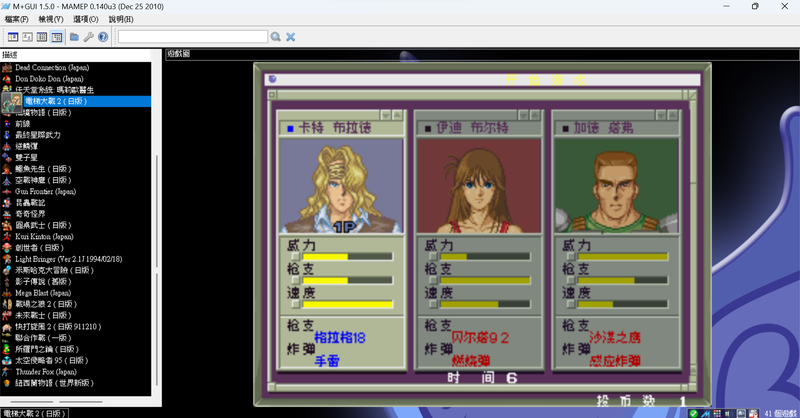Select Mega Blast (Japan) row
Viewport: 800px width, 418px height.
click(76, 293)
